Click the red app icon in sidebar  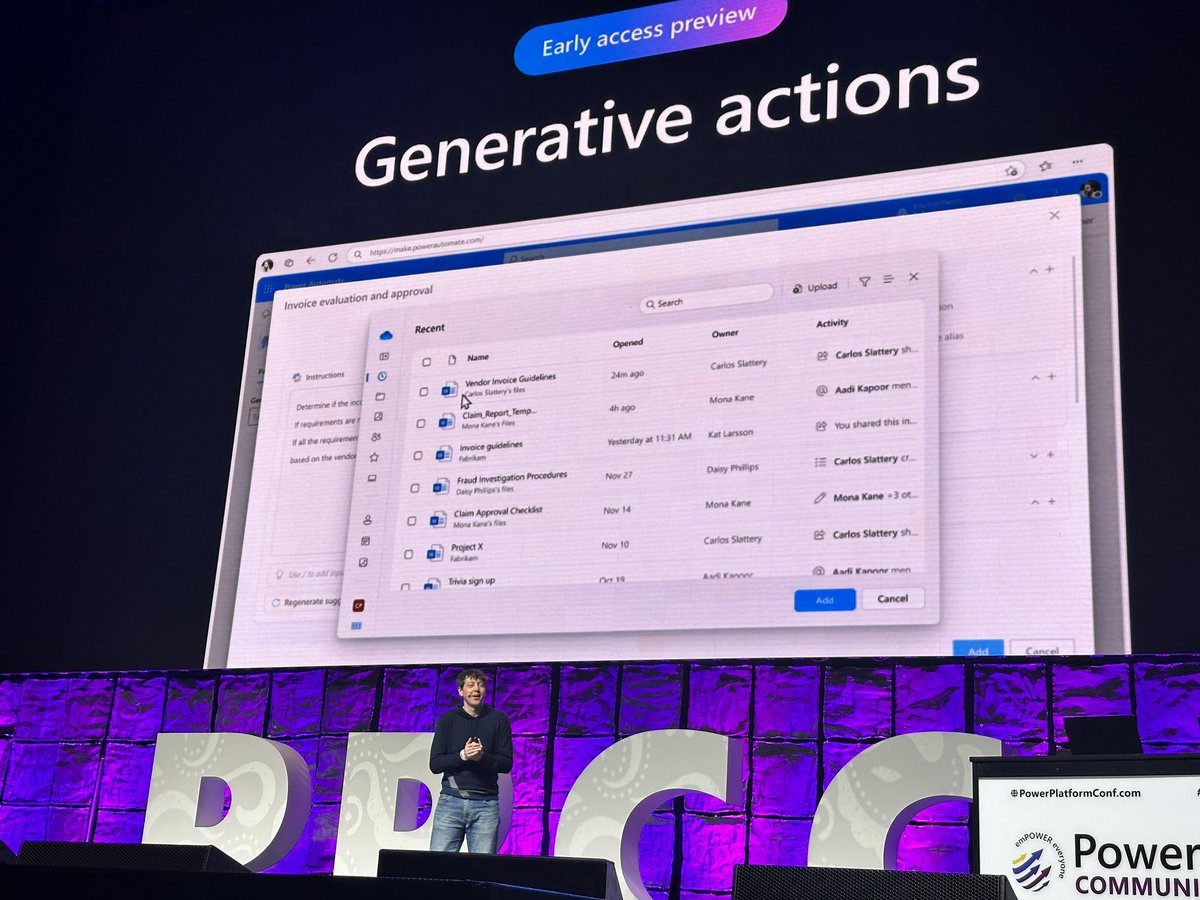(359, 605)
